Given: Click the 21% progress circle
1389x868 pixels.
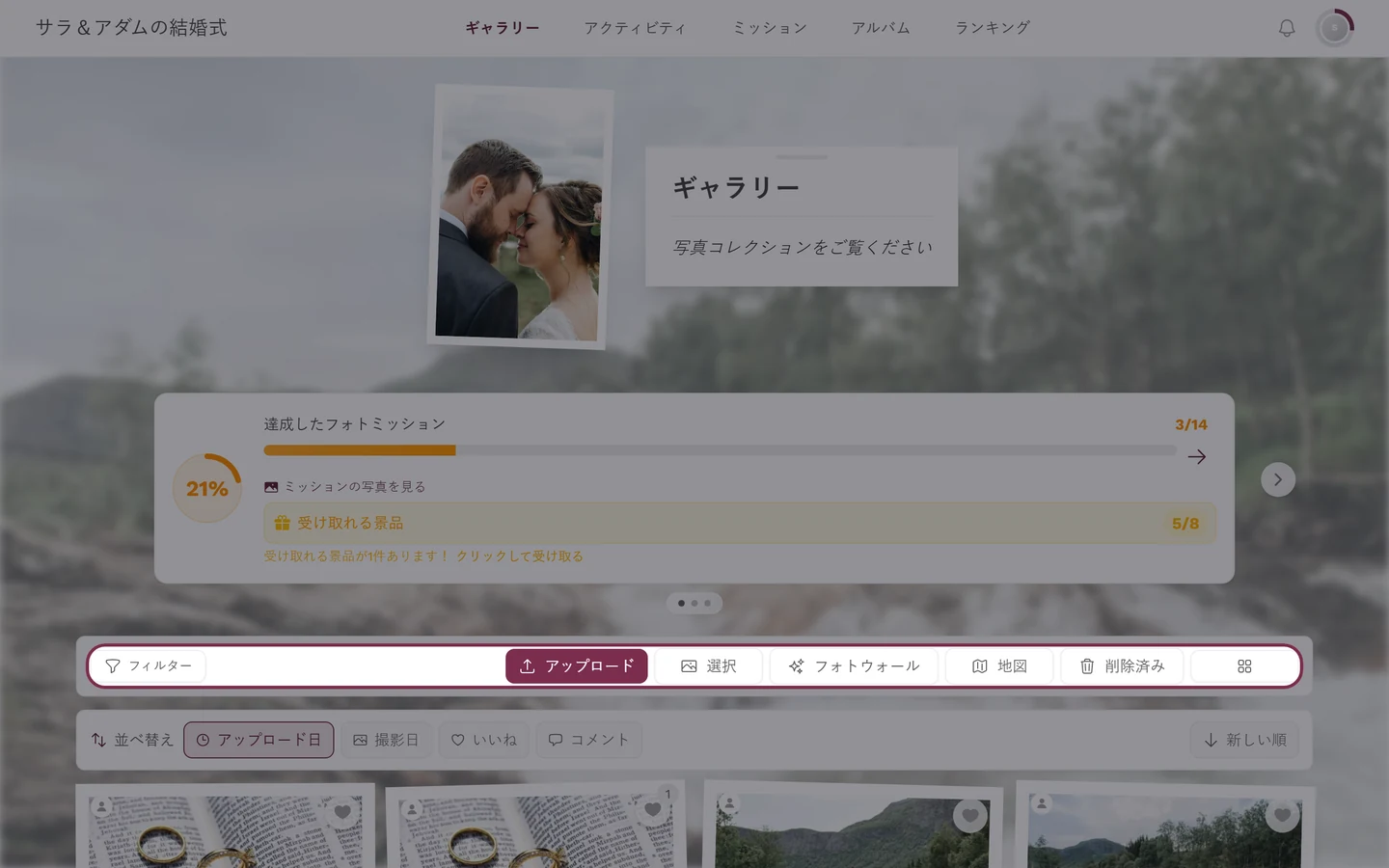Looking at the screenshot, I should point(207,488).
